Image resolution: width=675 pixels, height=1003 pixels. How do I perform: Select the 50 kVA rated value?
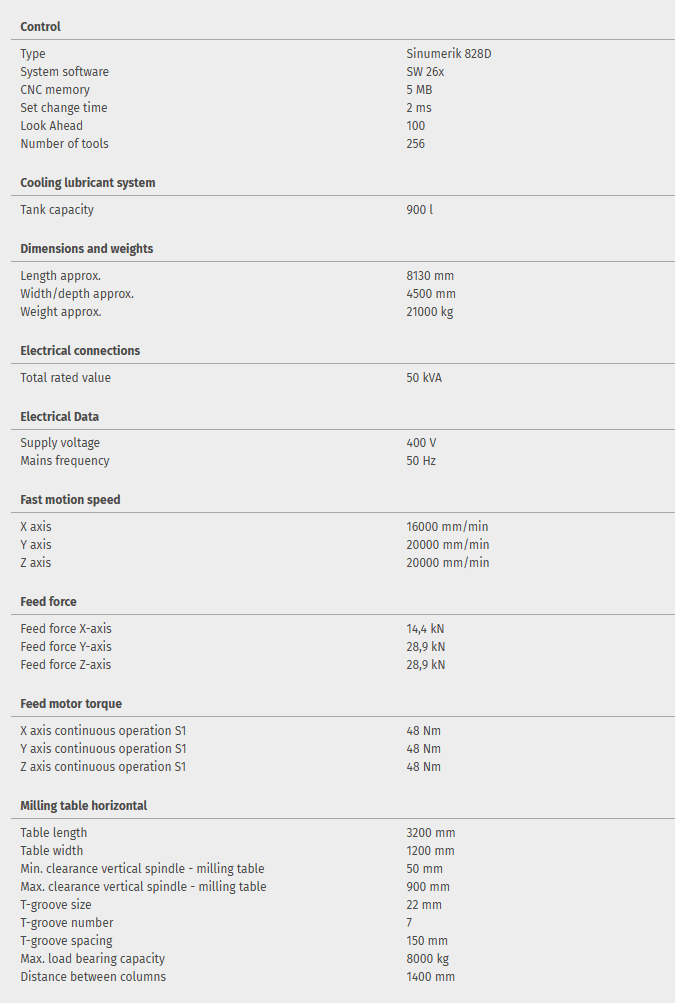click(424, 378)
